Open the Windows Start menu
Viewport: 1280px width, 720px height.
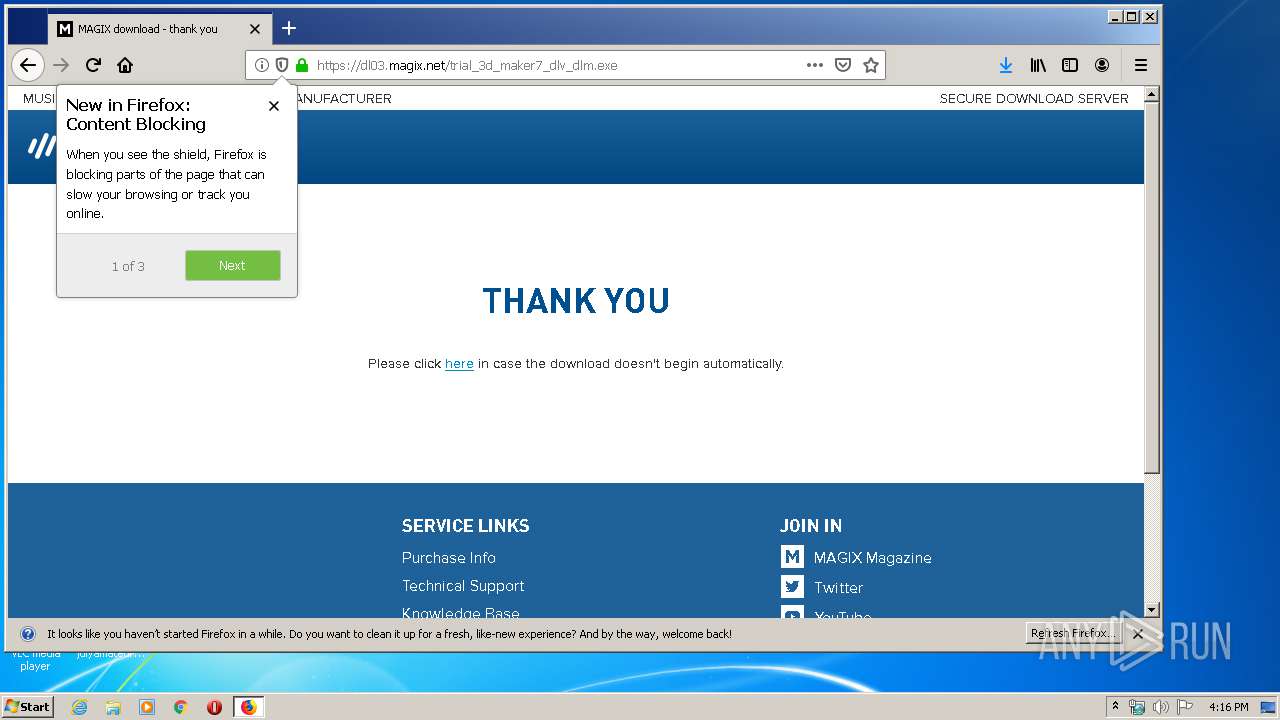pyautogui.click(x=27, y=706)
